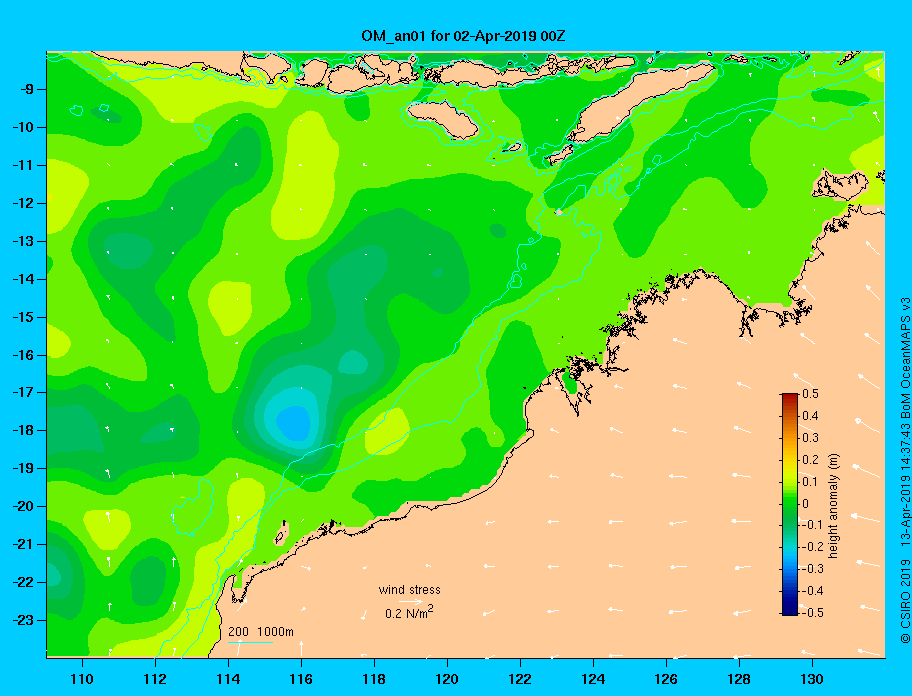The width and height of the screenshot is (912, 696).
Task: Click the -16 latitude axis label
Action: click(x=23, y=355)
